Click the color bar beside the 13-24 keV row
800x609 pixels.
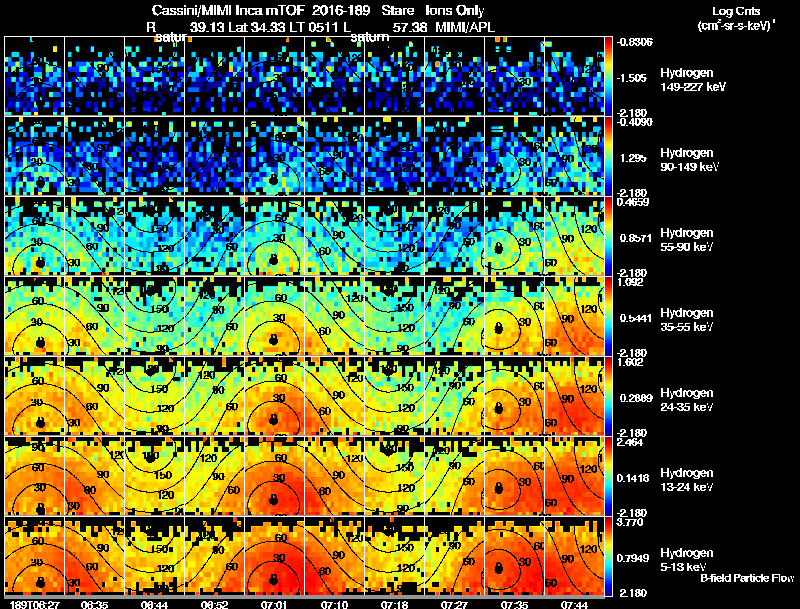coord(608,476)
